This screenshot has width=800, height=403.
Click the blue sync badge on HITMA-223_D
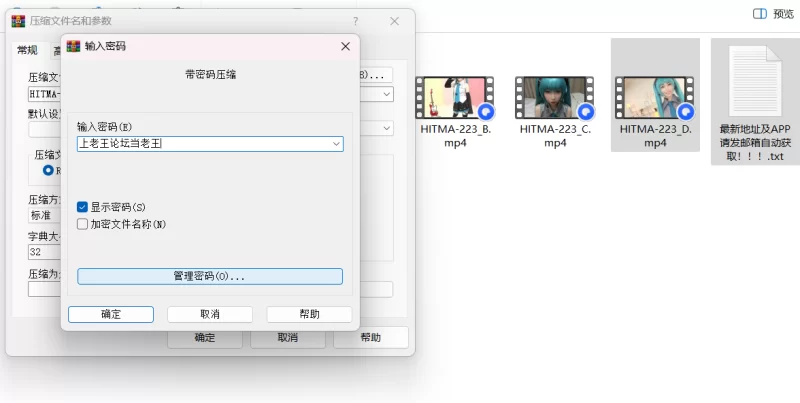[x=686, y=111]
